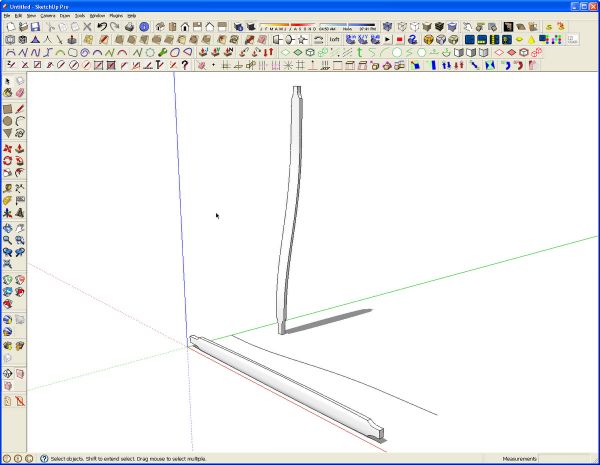The image size is (600, 465).
Task: Choose the Zoom Window tool
Action: (x=20, y=240)
